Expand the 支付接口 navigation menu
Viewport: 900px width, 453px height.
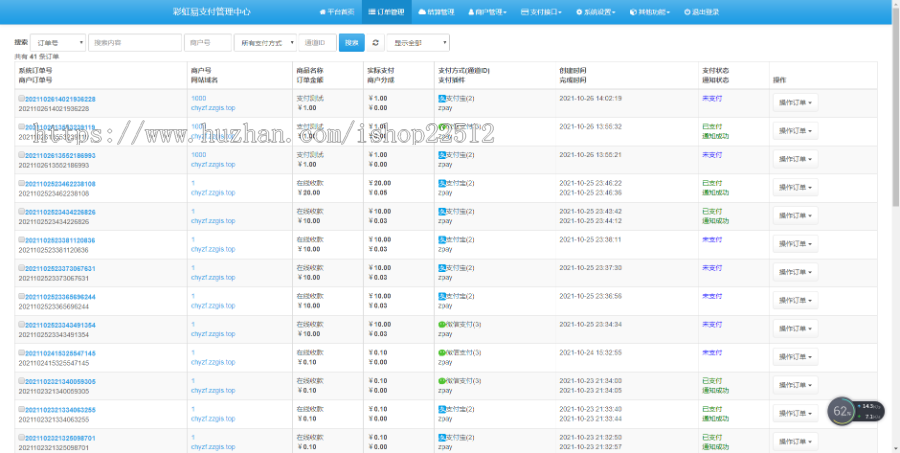(541, 12)
